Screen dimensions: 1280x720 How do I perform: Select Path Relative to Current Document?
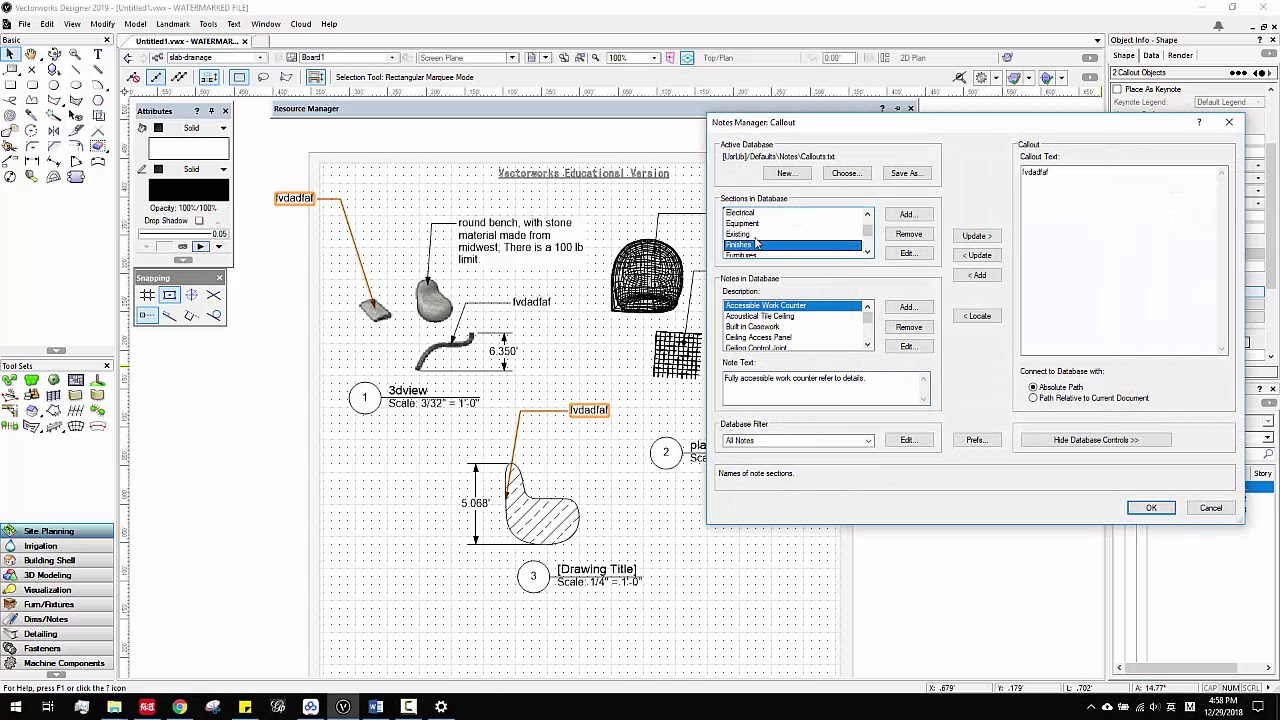tap(1033, 398)
